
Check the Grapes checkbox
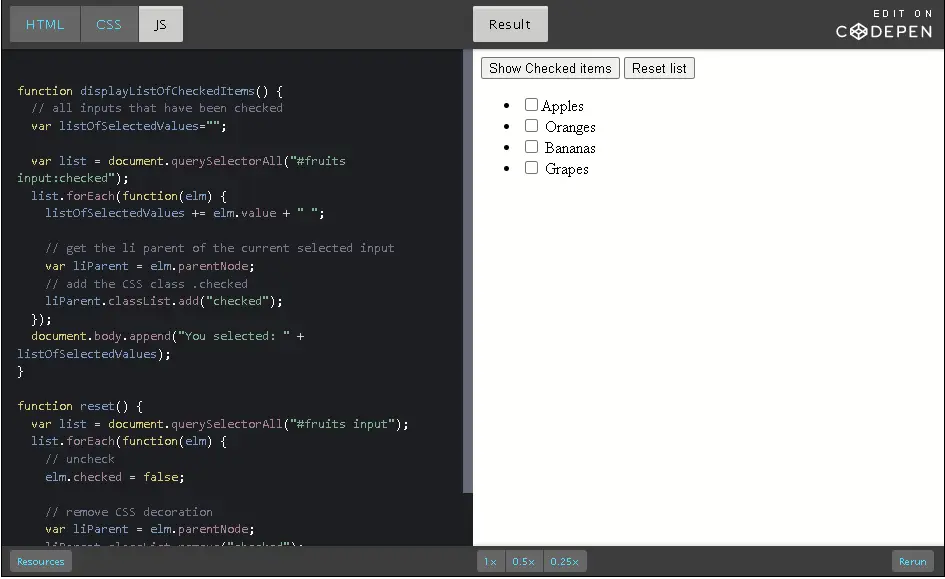pos(531,167)
